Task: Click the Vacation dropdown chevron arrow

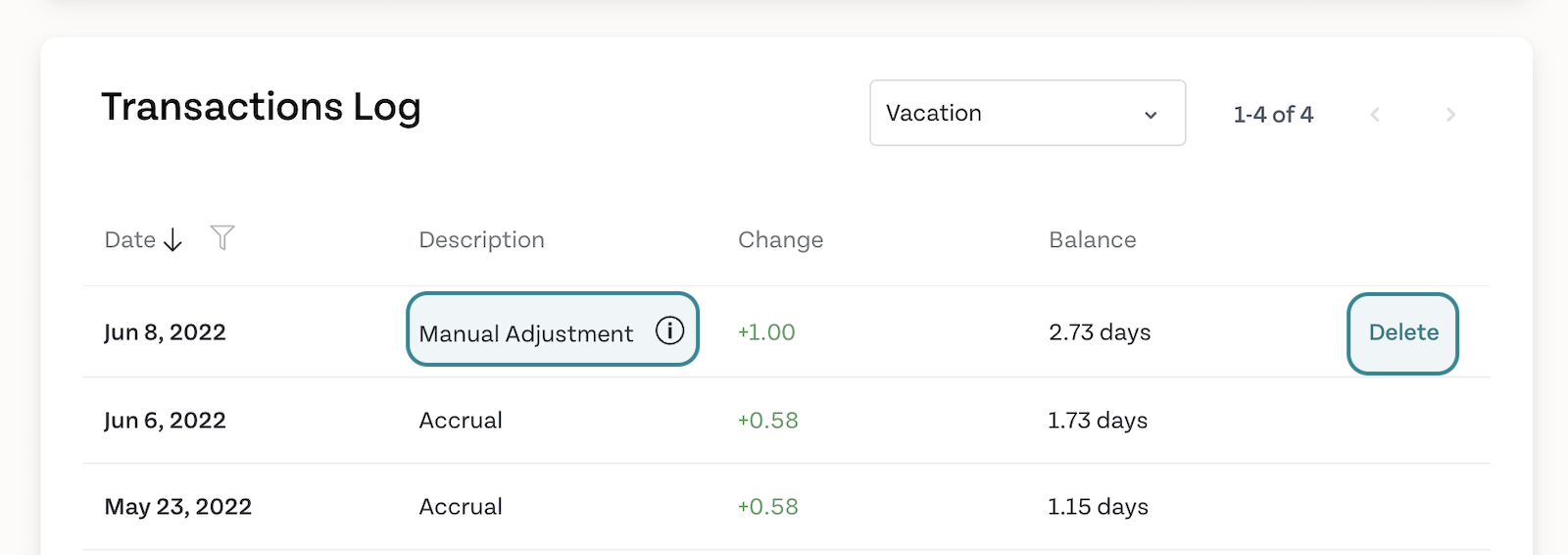Action: click(1151, 115)
